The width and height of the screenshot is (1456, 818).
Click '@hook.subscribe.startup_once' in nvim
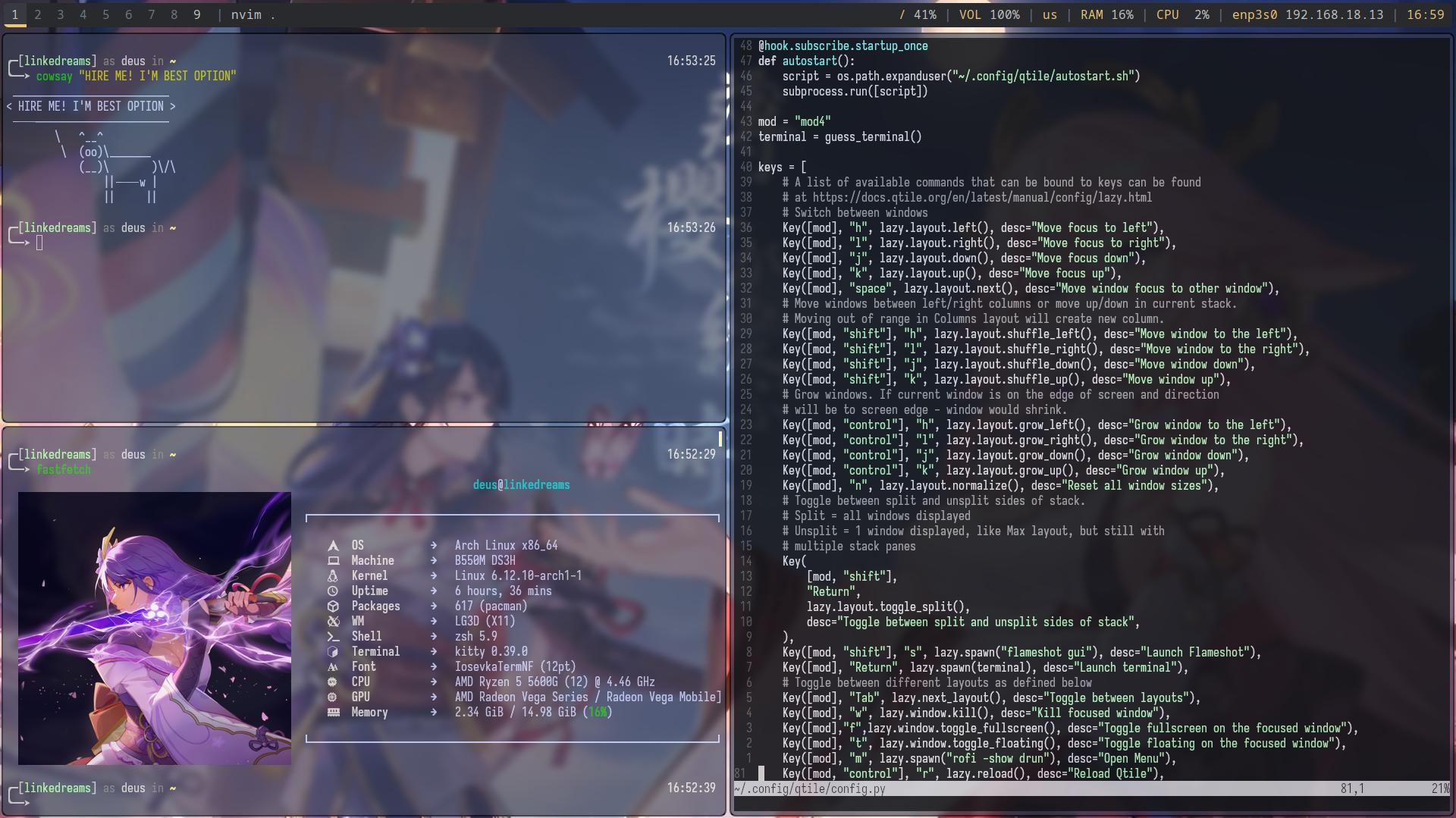pos(843,45)
